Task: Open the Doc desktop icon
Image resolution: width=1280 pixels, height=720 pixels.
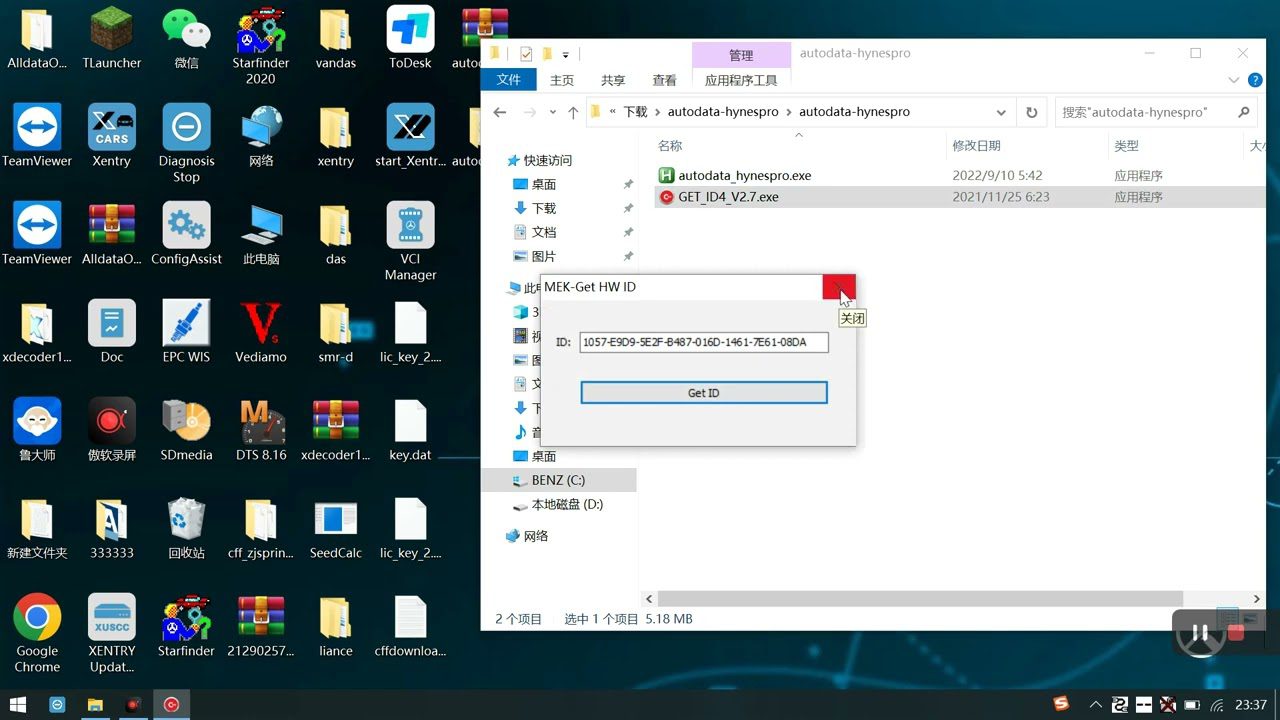Action: [x=111, y=332]
